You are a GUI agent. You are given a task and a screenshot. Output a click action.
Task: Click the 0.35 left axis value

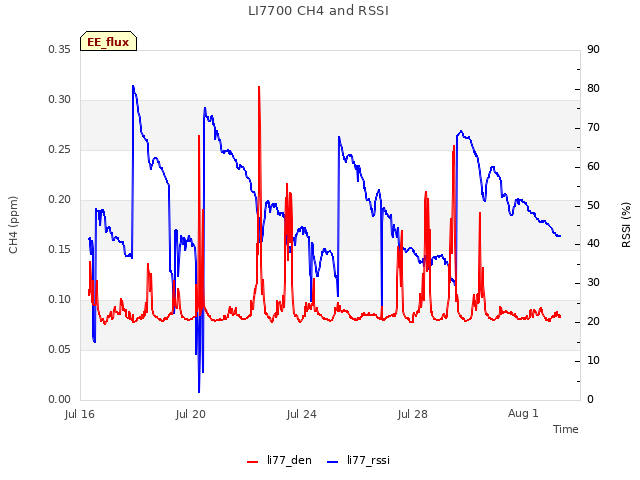click(x=60, y=49)
